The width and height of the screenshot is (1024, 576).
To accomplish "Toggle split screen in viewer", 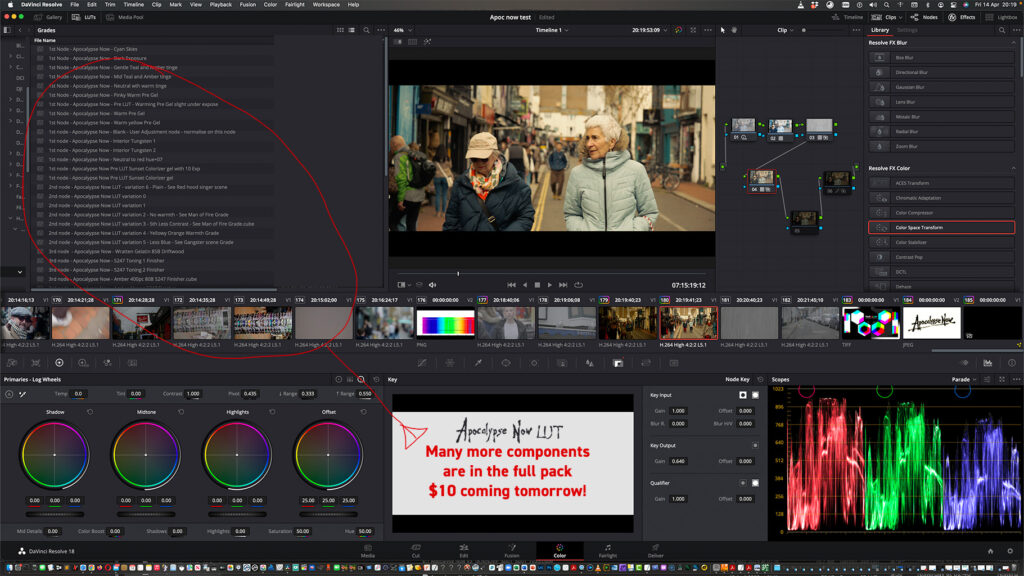I will [413, 42].
